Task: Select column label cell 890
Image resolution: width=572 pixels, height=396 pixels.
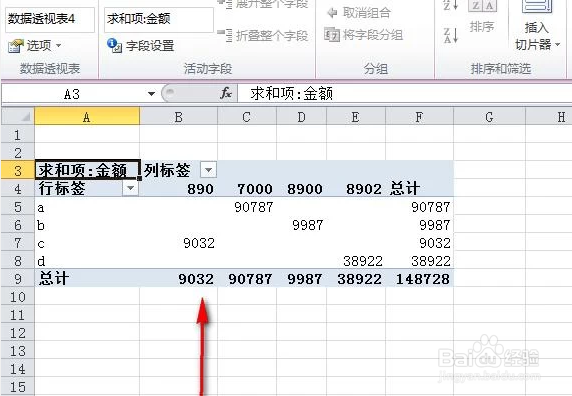Action: point(178,189)
